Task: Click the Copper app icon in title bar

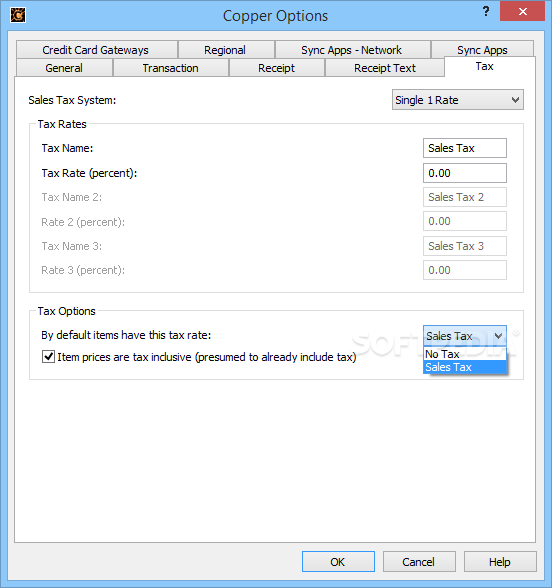Action: click(18, 15)
